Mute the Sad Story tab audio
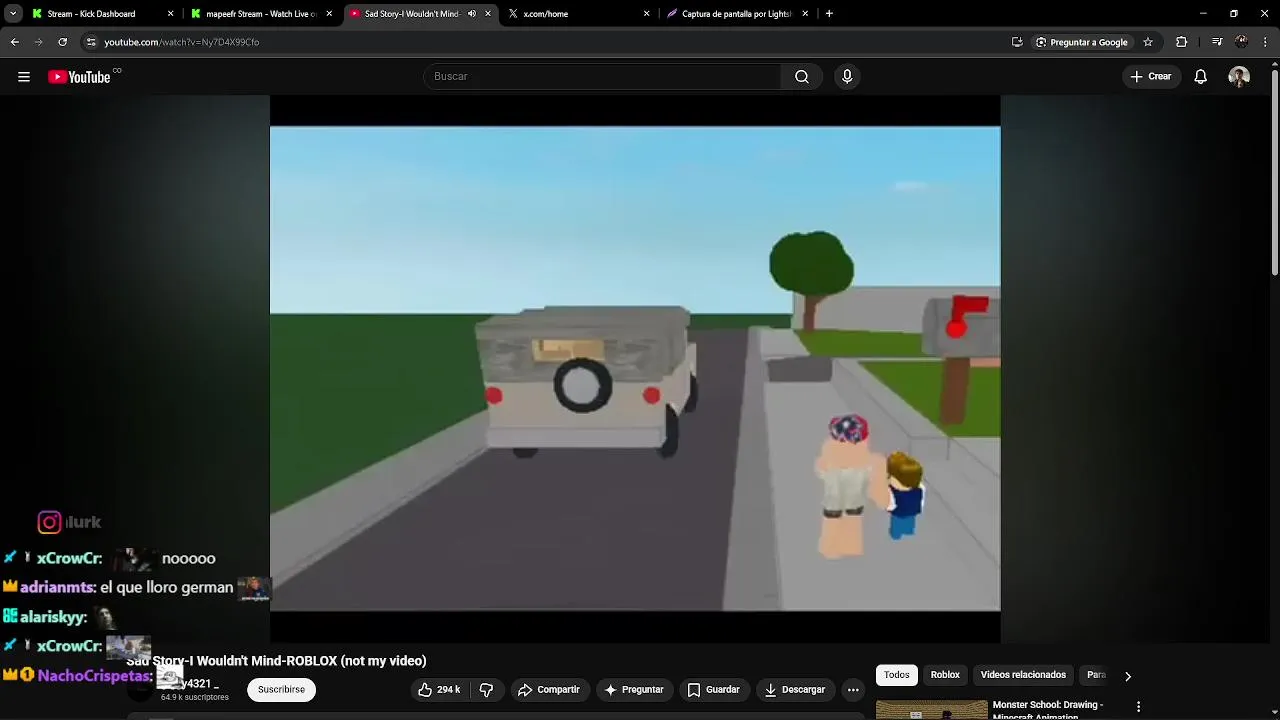The height and width of the screenshot is (720, 1280). coord(472,14)
